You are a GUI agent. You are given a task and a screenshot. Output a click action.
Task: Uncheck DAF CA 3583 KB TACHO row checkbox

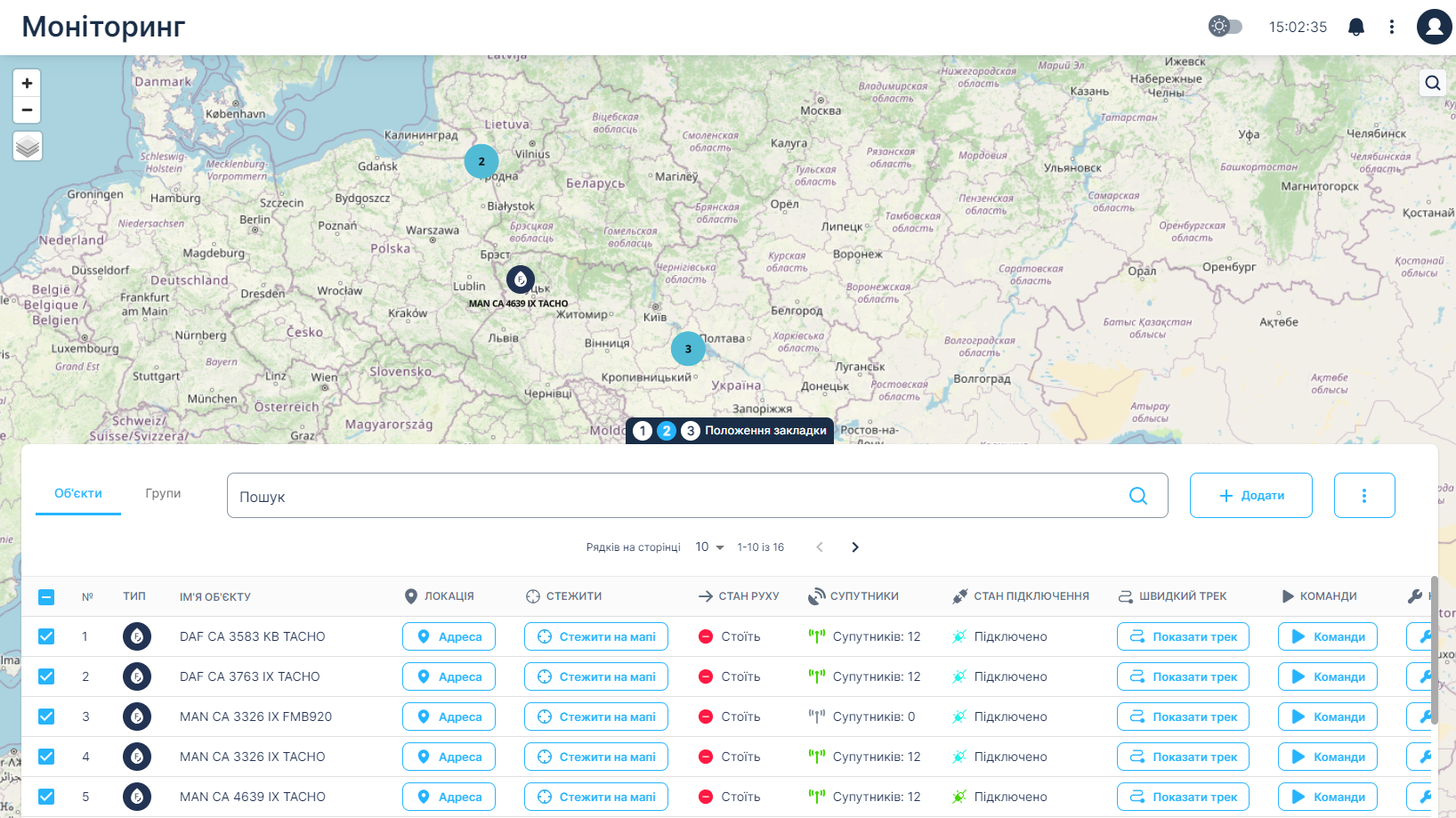pyautogui.click(x=46, y=636)
